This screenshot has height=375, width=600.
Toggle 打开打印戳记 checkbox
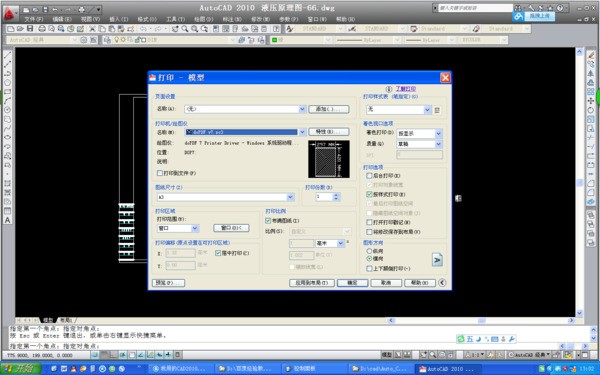369,222
